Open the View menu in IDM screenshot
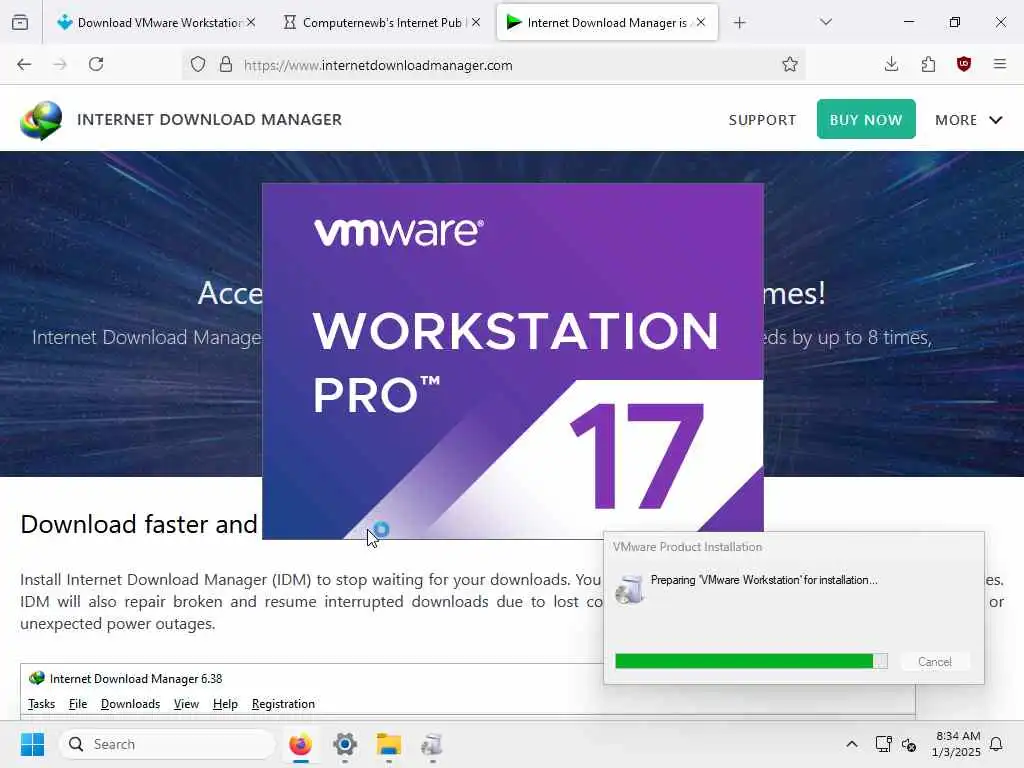 (186, 704)
